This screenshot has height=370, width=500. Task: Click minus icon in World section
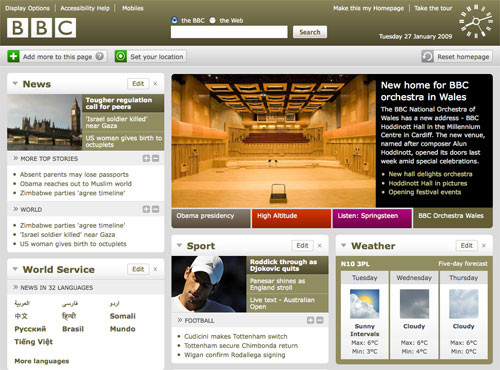(155, 209)
